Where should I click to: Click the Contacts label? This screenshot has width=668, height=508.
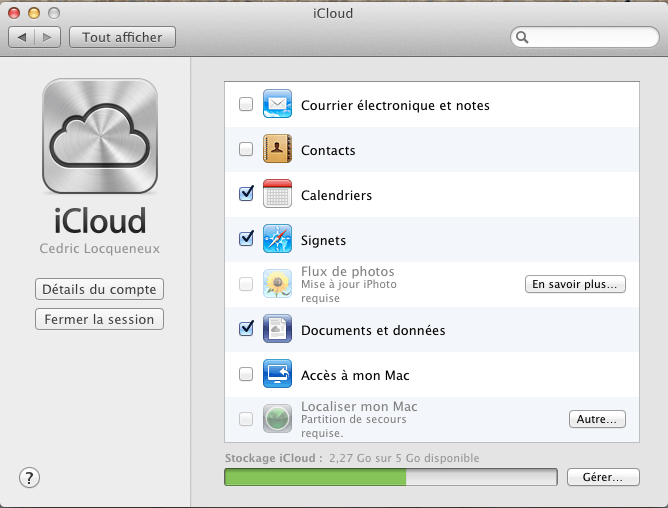click(x=328, y=150)
